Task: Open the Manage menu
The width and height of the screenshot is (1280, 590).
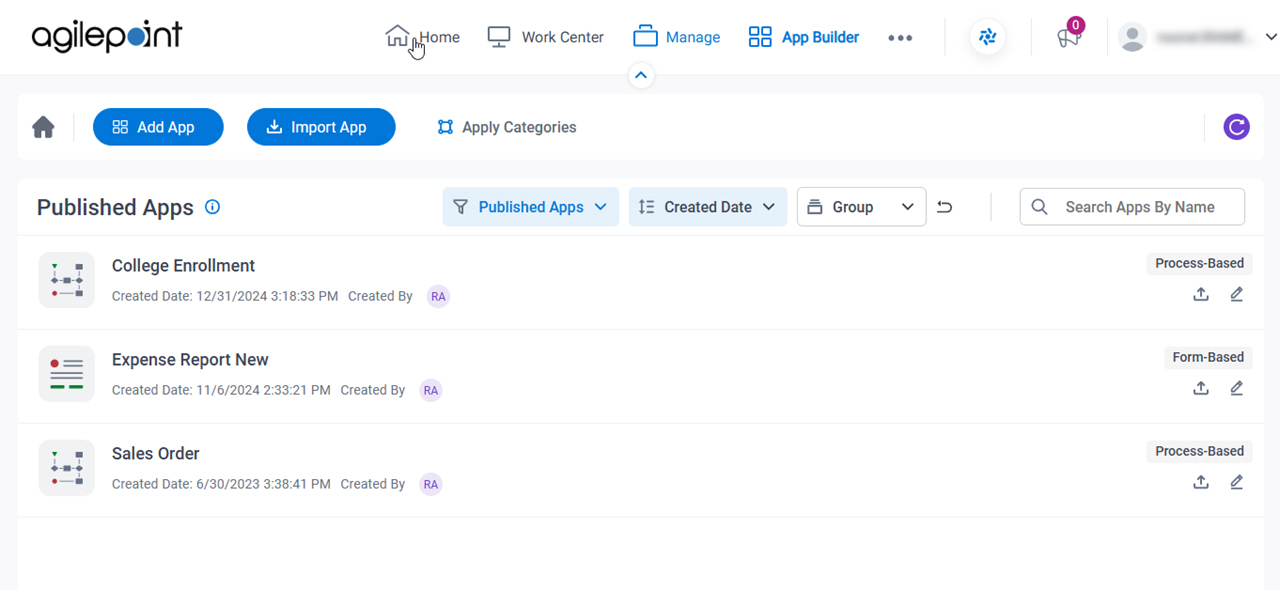Action: point(676,37)
